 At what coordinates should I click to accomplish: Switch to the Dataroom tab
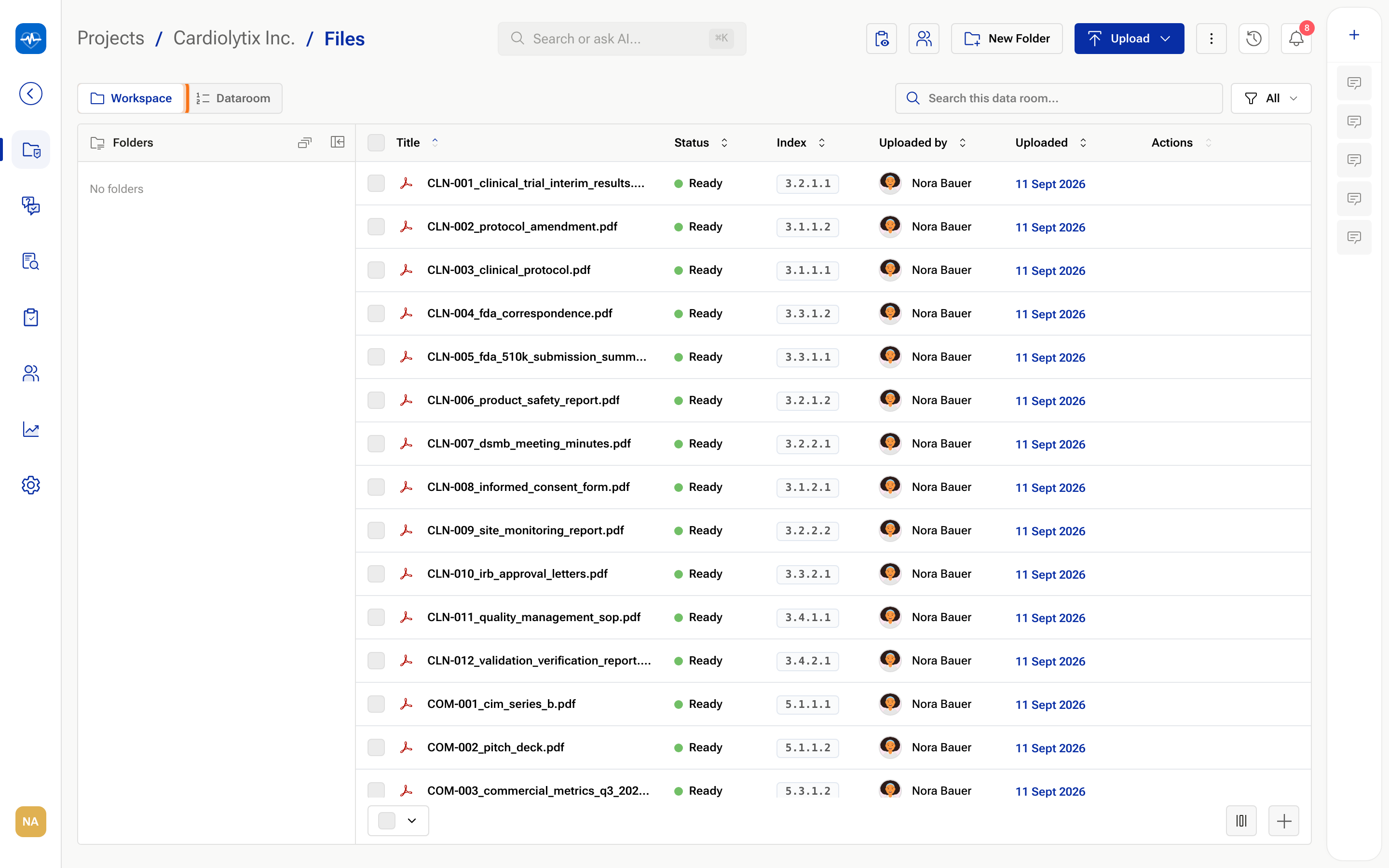tap(233, 98)
